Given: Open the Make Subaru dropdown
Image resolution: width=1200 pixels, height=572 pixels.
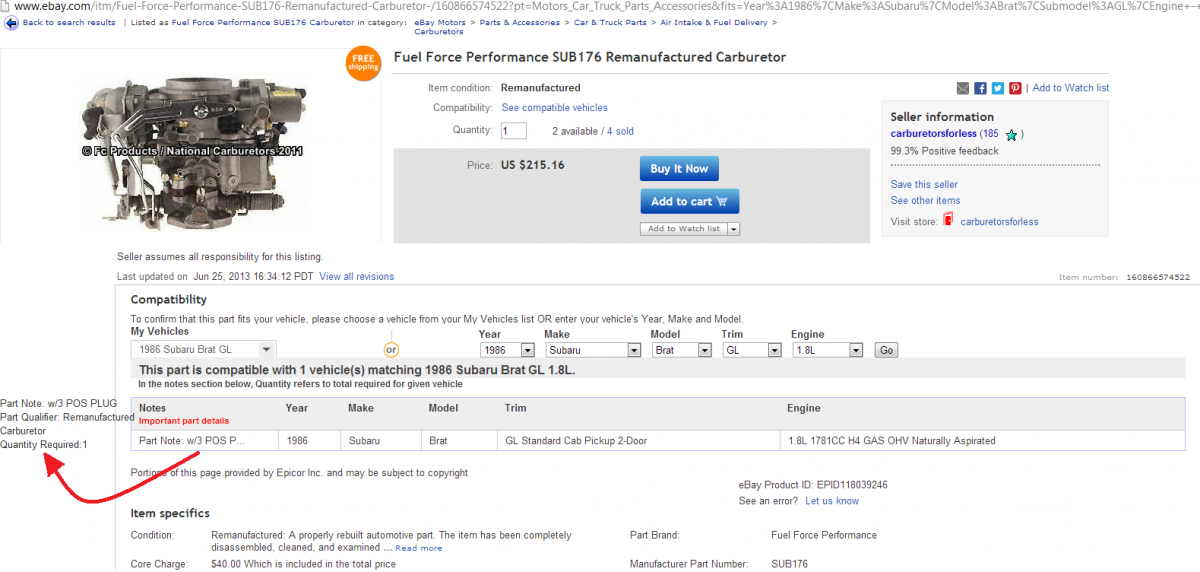Looking at the screenshot, I should [593, 350].
